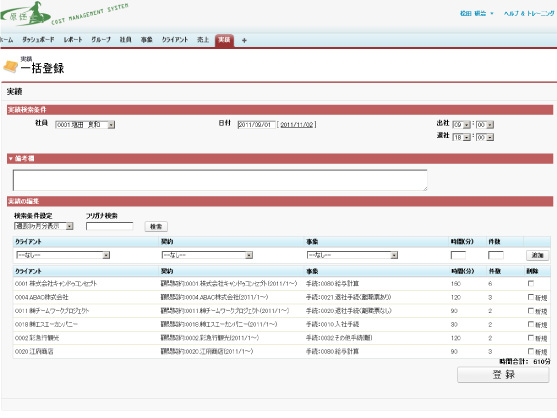Open the 事業 --なし-- dropdown
This screenshot has width=557, height=418.
coord(352,255)
